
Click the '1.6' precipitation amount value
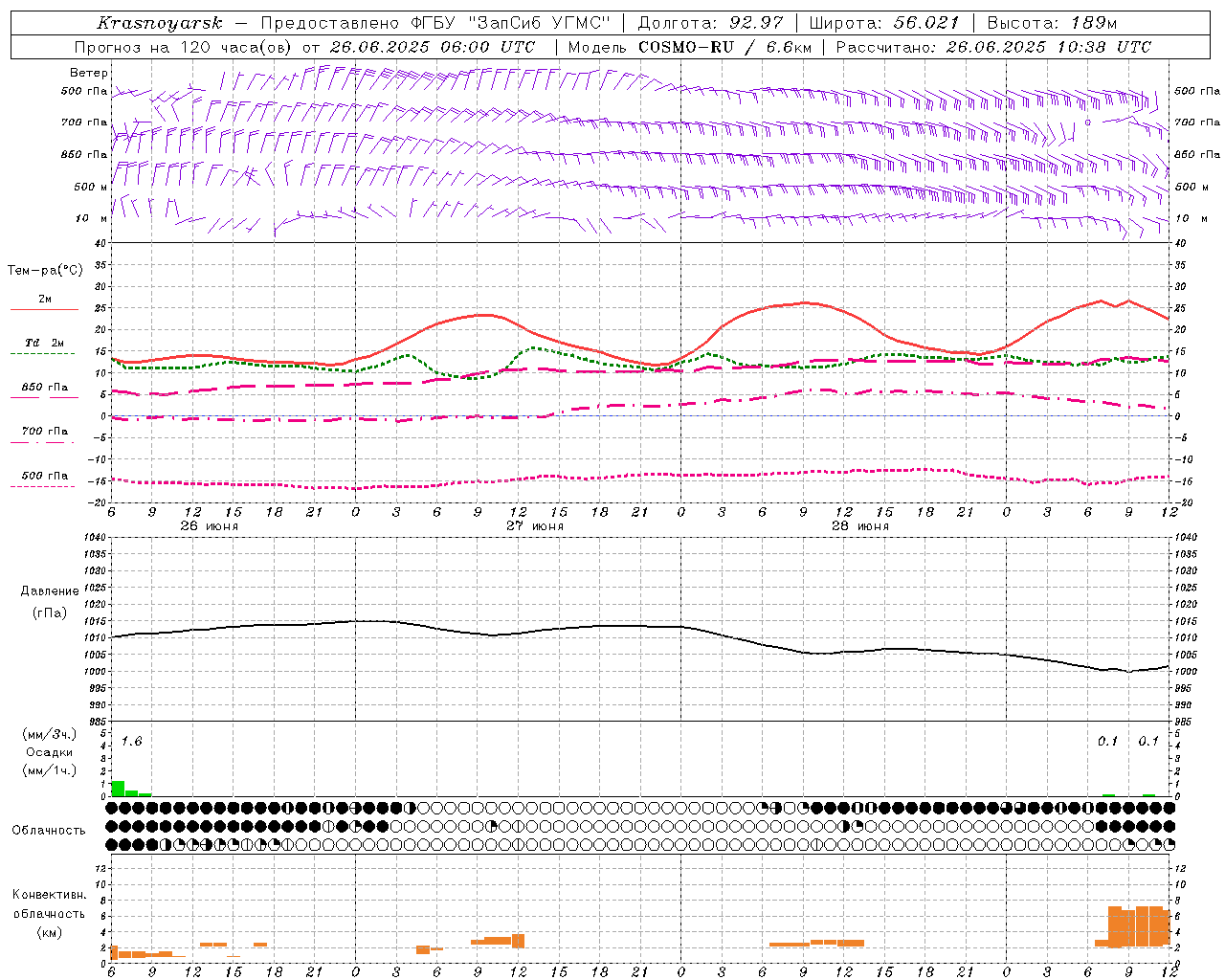(x=131, y=742)
